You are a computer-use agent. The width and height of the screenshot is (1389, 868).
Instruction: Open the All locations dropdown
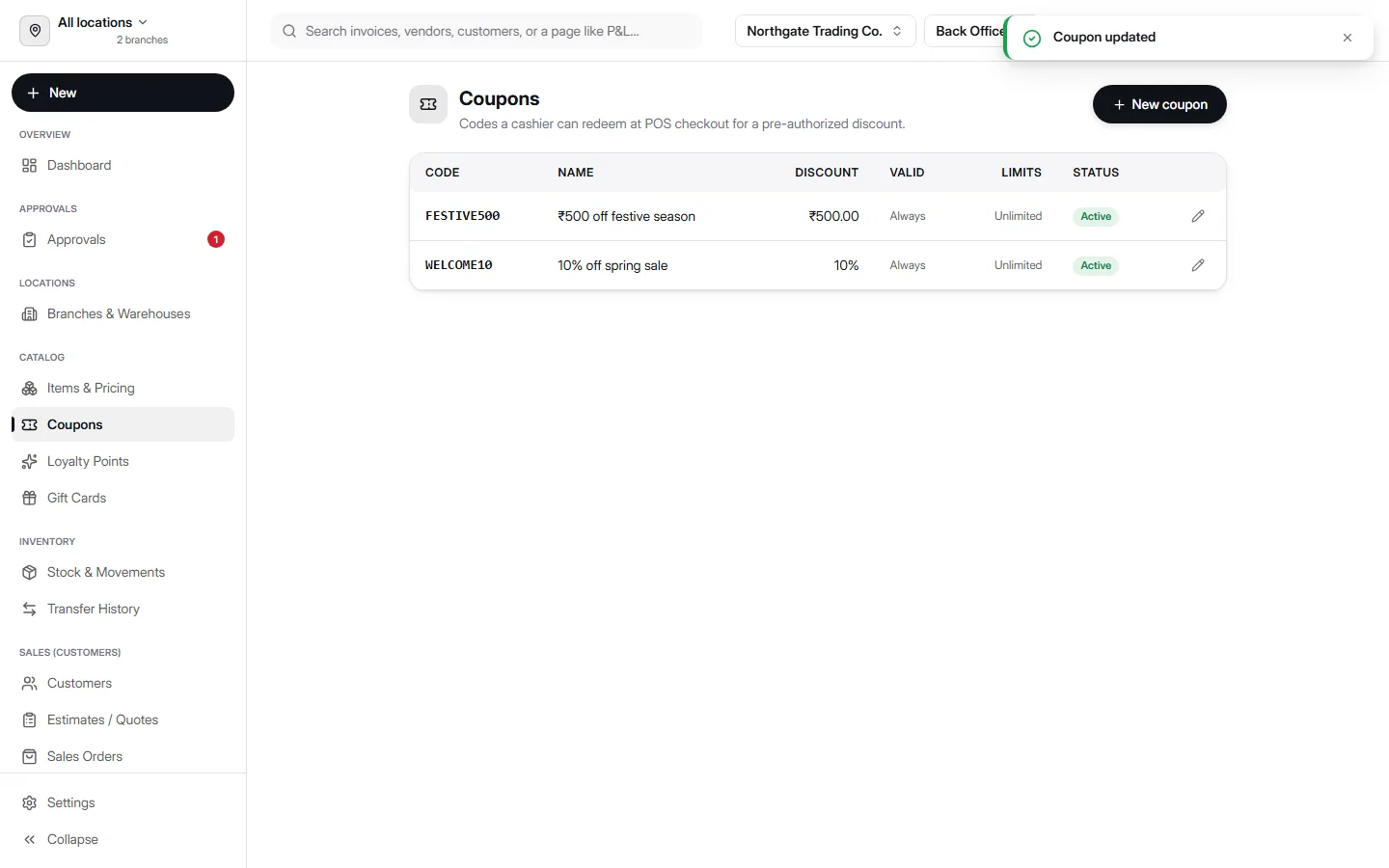click(x=102, y=22)
